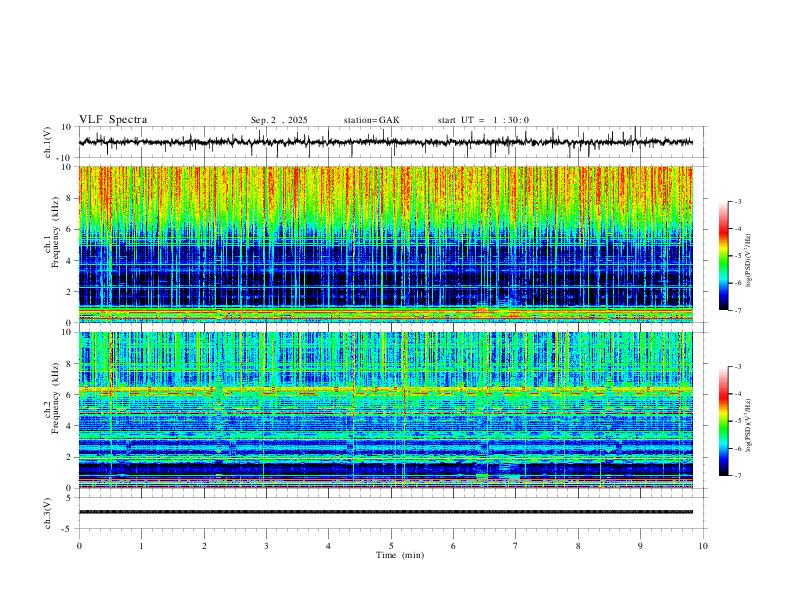The width and height of the screenshot is (792, 612).
Task: Click the ch.2 colorbar "-7" tick label
Action: coord(738,475)
